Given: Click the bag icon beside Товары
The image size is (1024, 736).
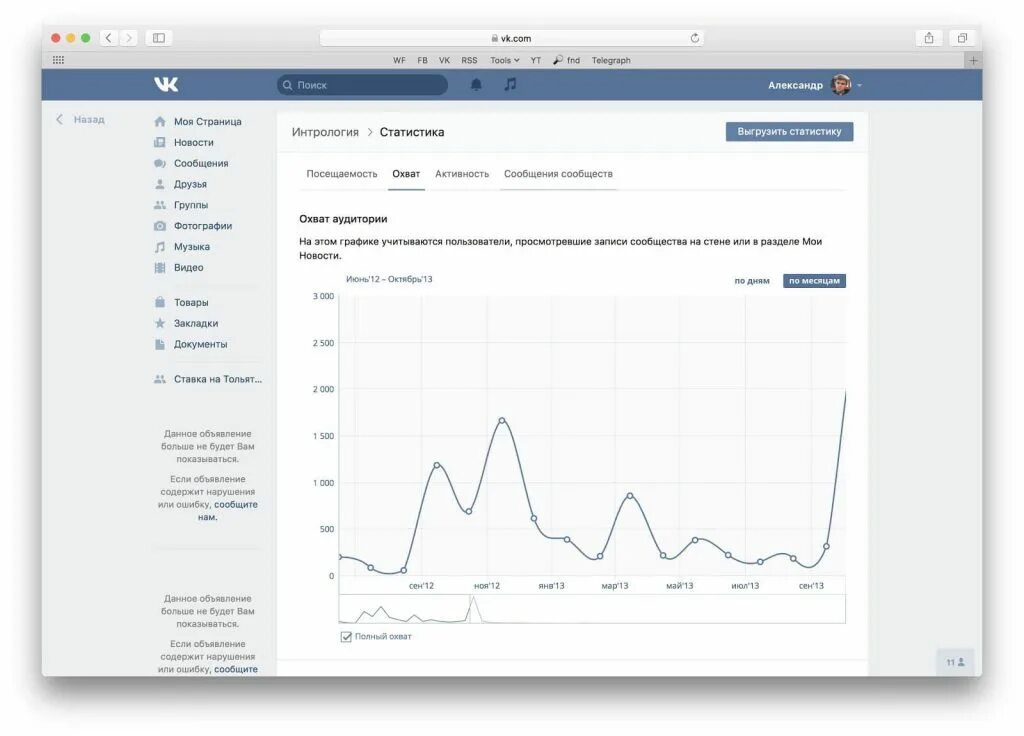Looking at the screenshot, I should (x=159, y=302).
